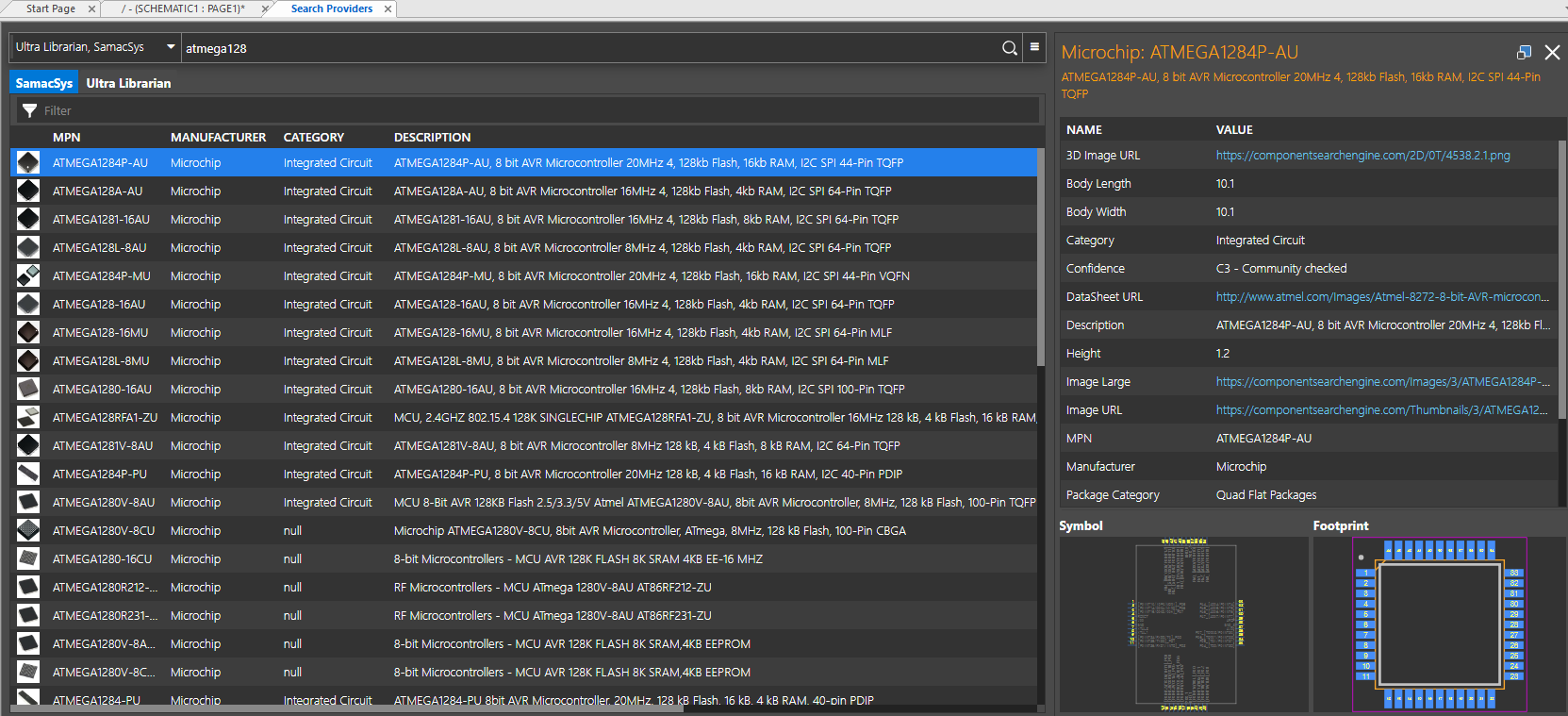Click the atmega128 search input field
The width and height of the screenshot is (1568, 716).
(589, 48)
